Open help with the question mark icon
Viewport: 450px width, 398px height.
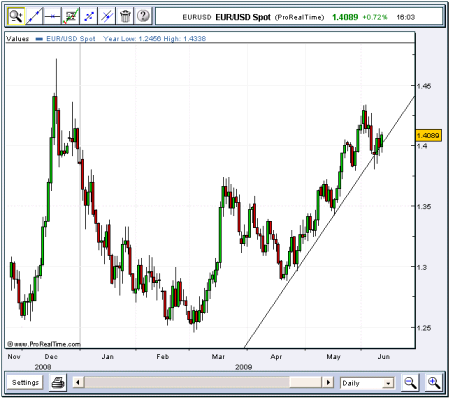pyautogui.click(x=143, y=16)
